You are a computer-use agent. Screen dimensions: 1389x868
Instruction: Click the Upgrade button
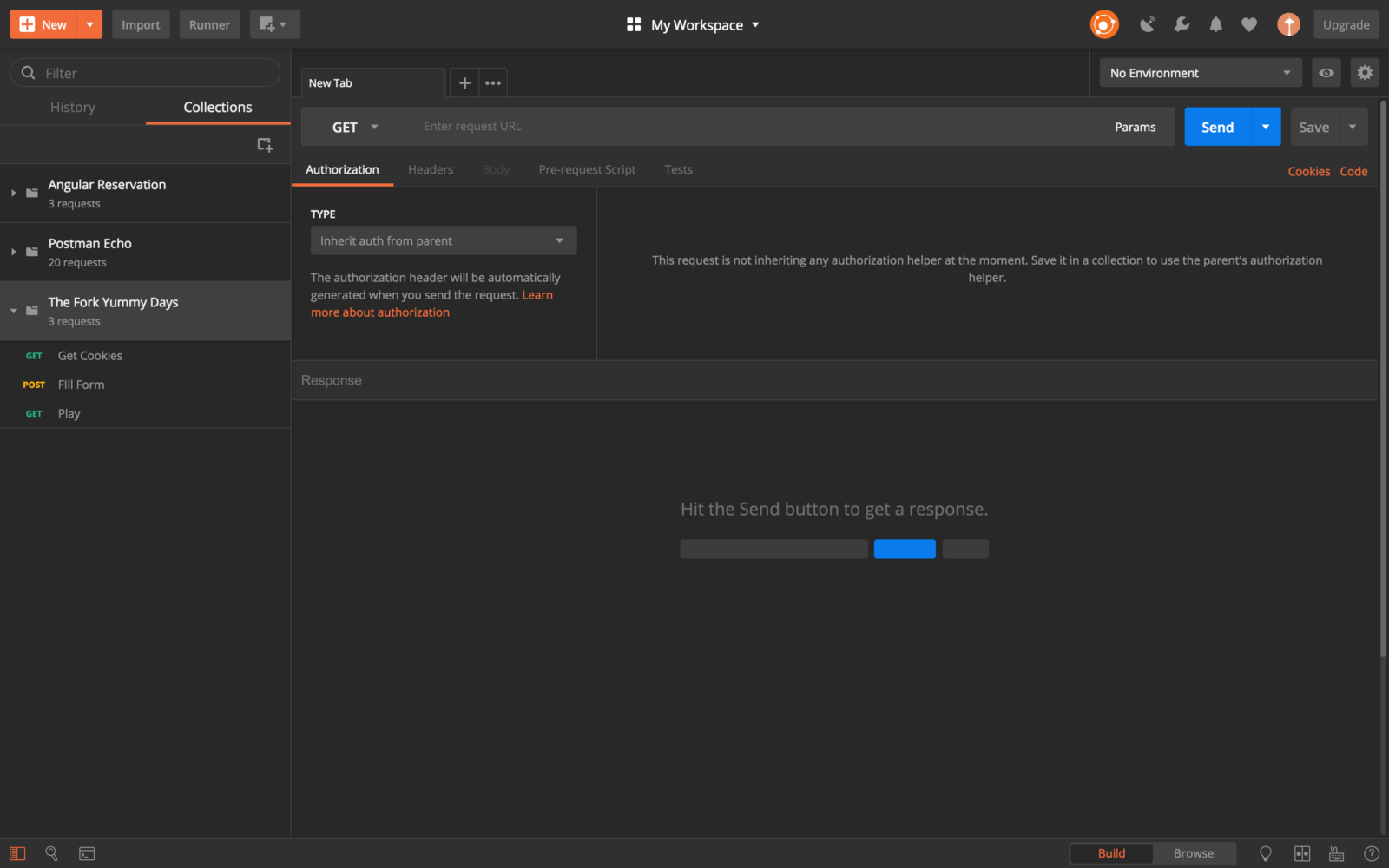(x=1346, y=24)
